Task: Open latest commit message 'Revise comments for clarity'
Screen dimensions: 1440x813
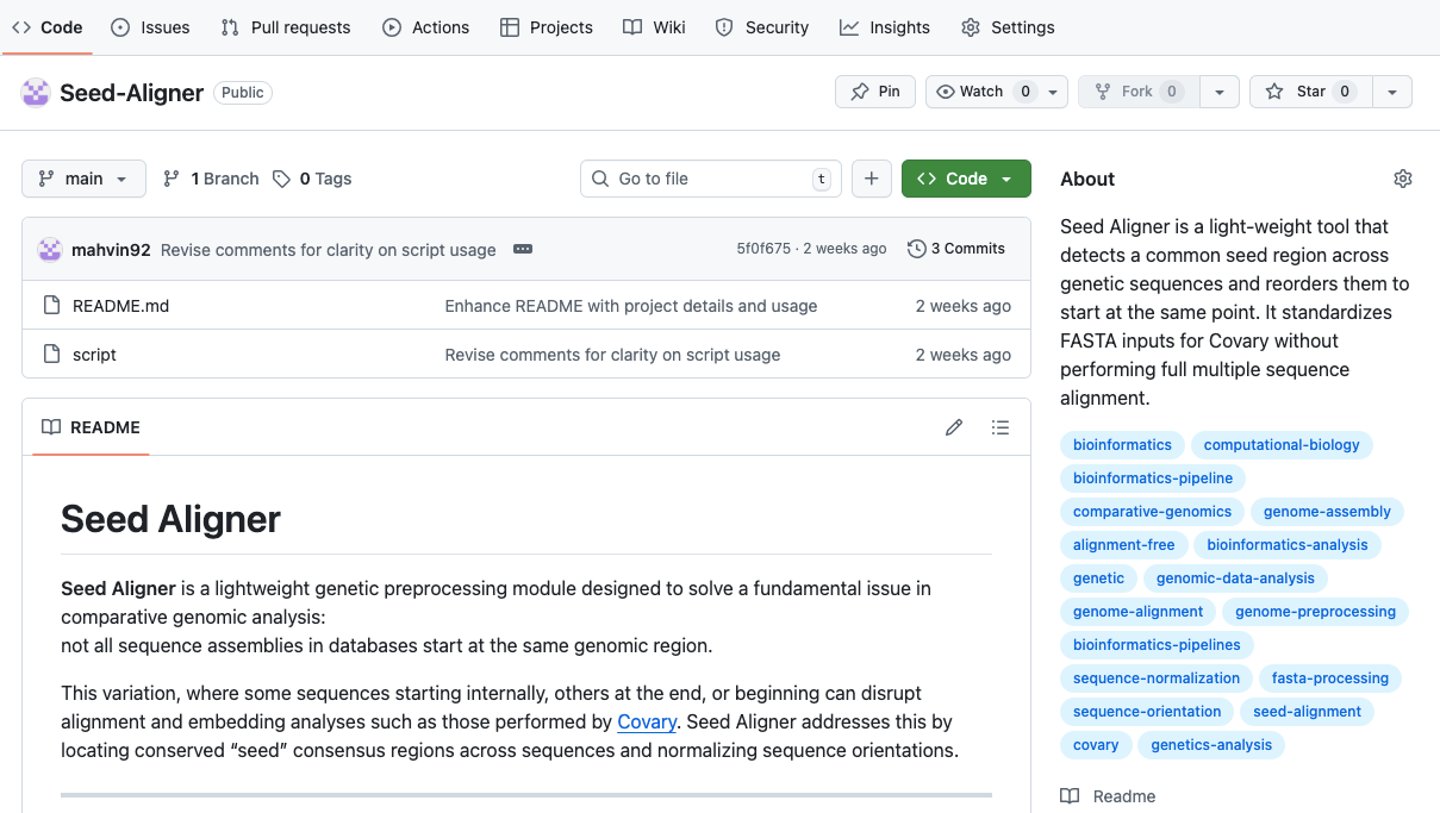Action: pos(328,250)
